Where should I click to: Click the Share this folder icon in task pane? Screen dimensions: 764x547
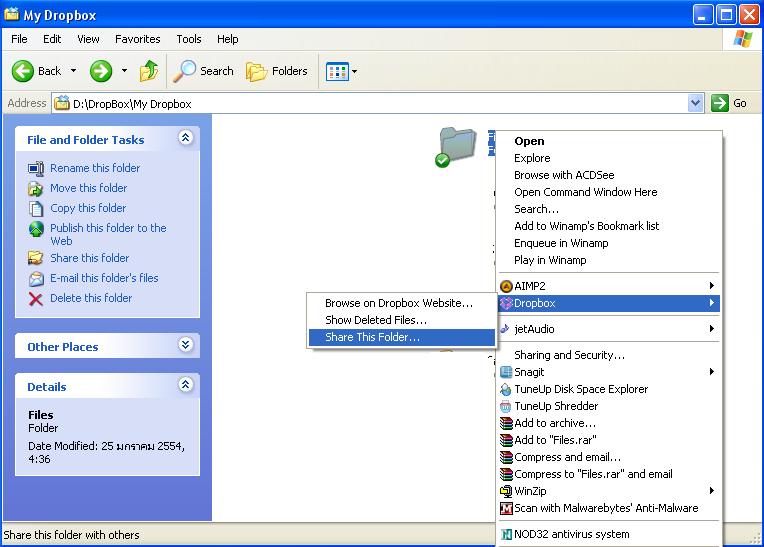pos(36,258)
